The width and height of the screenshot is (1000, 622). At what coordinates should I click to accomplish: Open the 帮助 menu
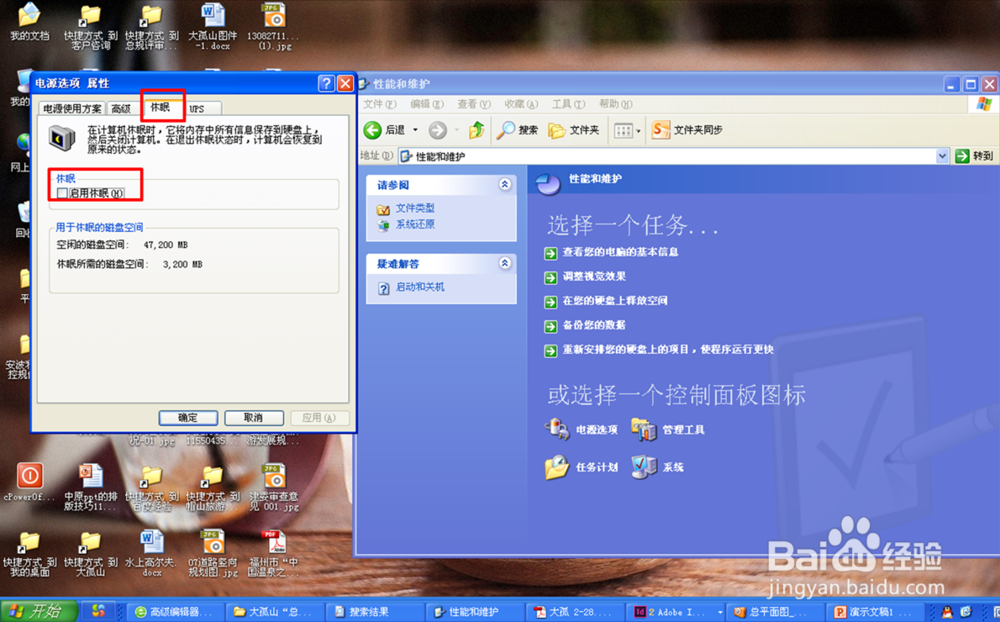pos(615,104)
